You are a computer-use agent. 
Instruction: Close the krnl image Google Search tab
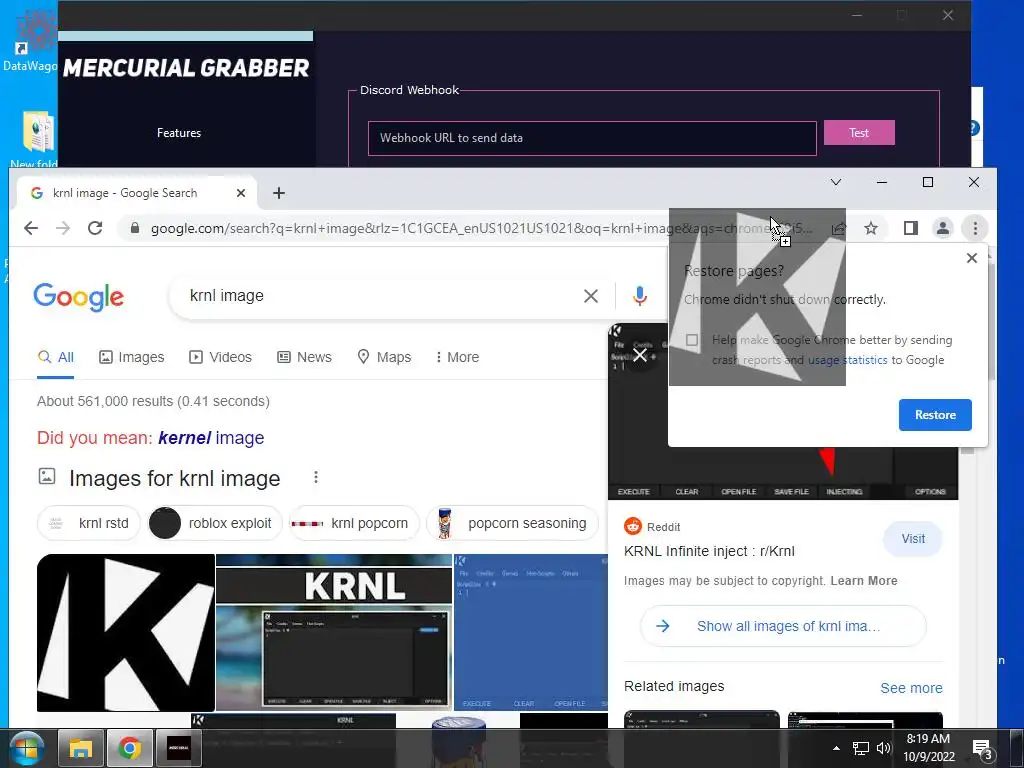pos(241,193)
